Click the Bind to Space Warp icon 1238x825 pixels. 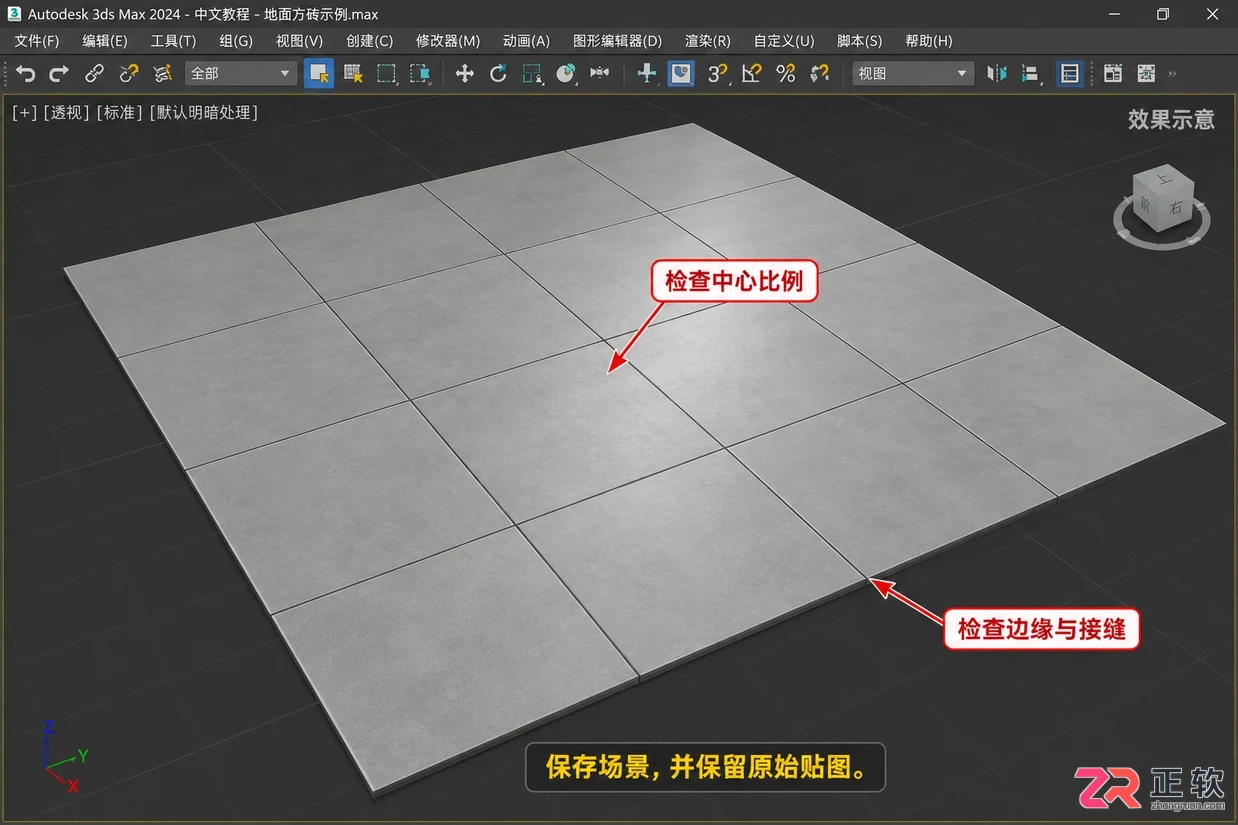tap(162, 73)
